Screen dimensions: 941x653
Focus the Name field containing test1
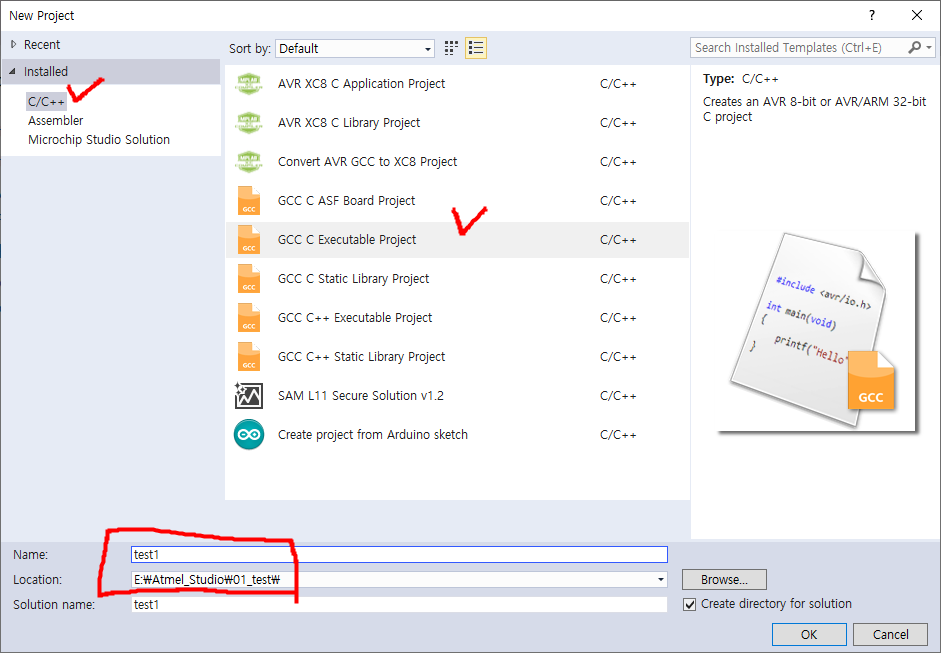pyautogui.click(x=399, y=555)
